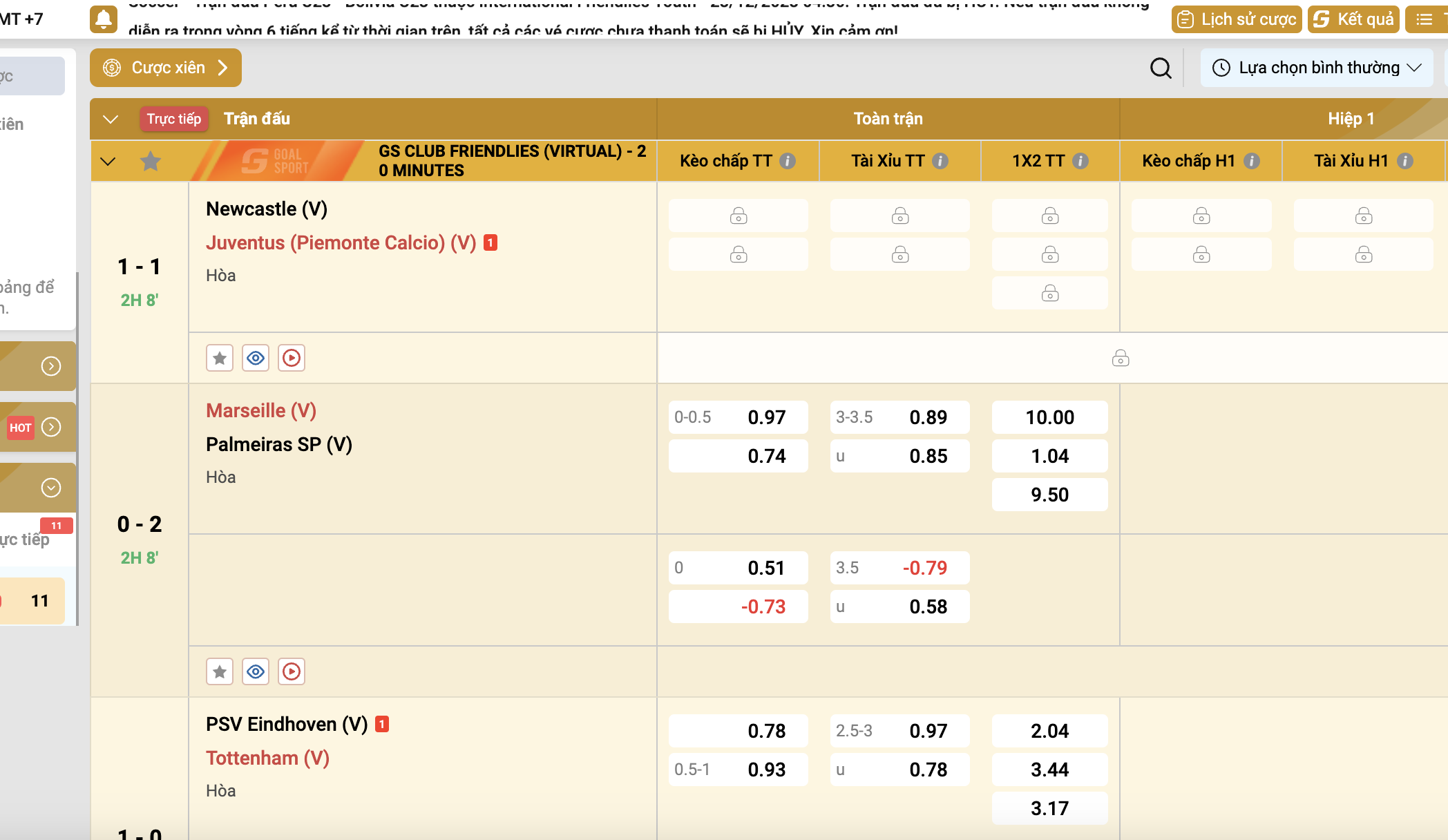Screen dimensions: 1448x840
Task: Collapse GS Club Friendlies league chevron
Action: (x=108, y=162)
